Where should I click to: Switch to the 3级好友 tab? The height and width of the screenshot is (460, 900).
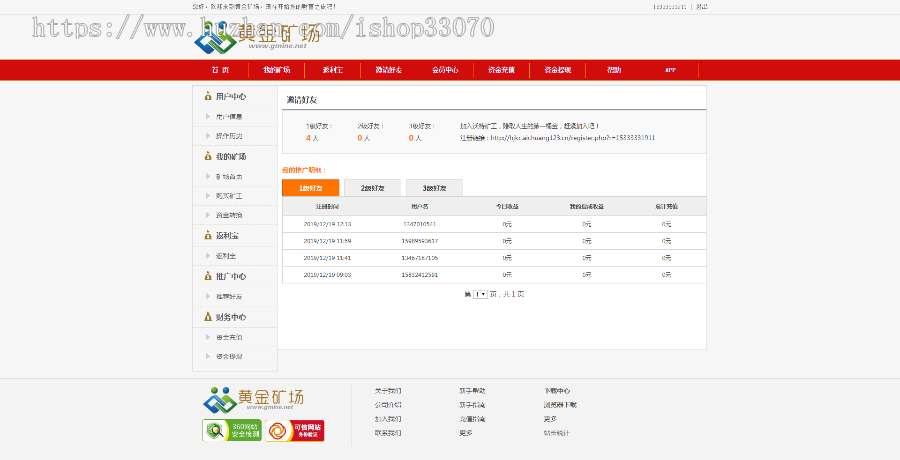click(x=435, y=188)
